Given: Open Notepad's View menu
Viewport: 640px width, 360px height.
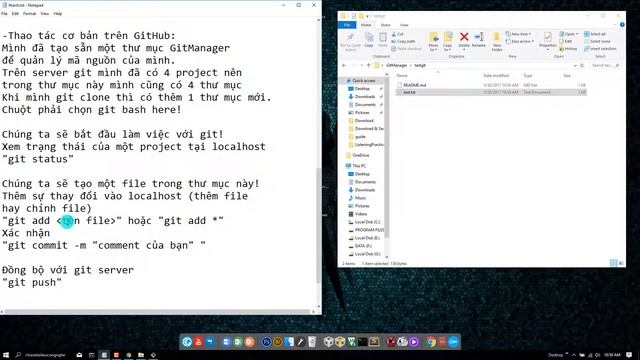Looking at the screenshot, I should coord(44,14).
